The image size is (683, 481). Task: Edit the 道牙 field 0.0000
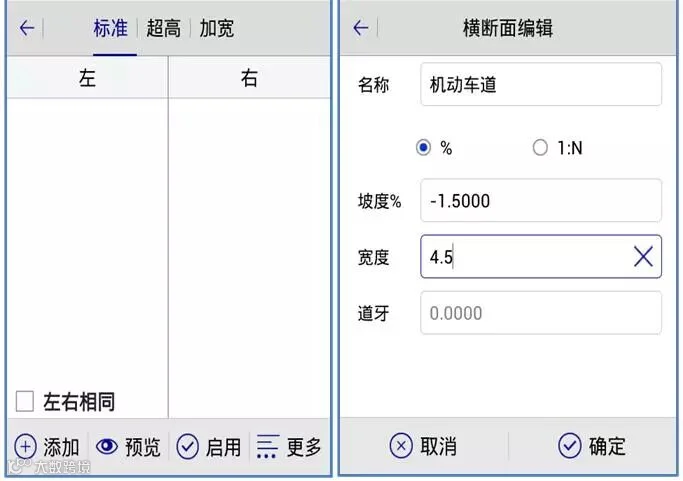pyautogui.click(x=541, y=313)
